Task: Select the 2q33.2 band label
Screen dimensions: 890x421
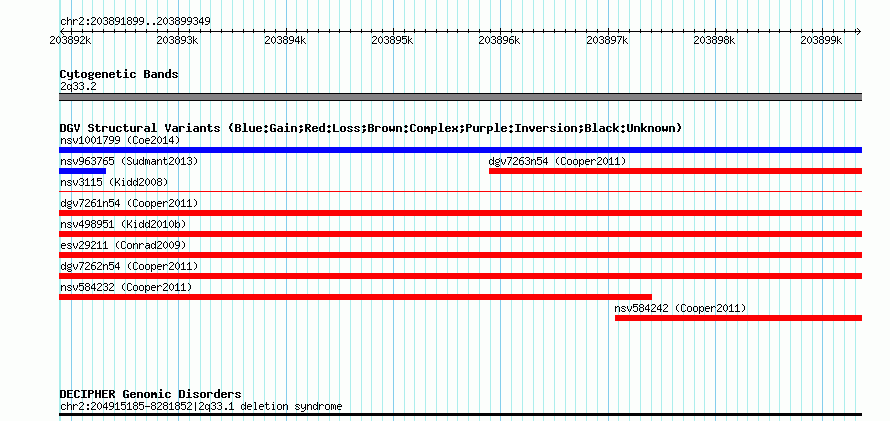Action: pyautogui.click(x=78, y=86)
